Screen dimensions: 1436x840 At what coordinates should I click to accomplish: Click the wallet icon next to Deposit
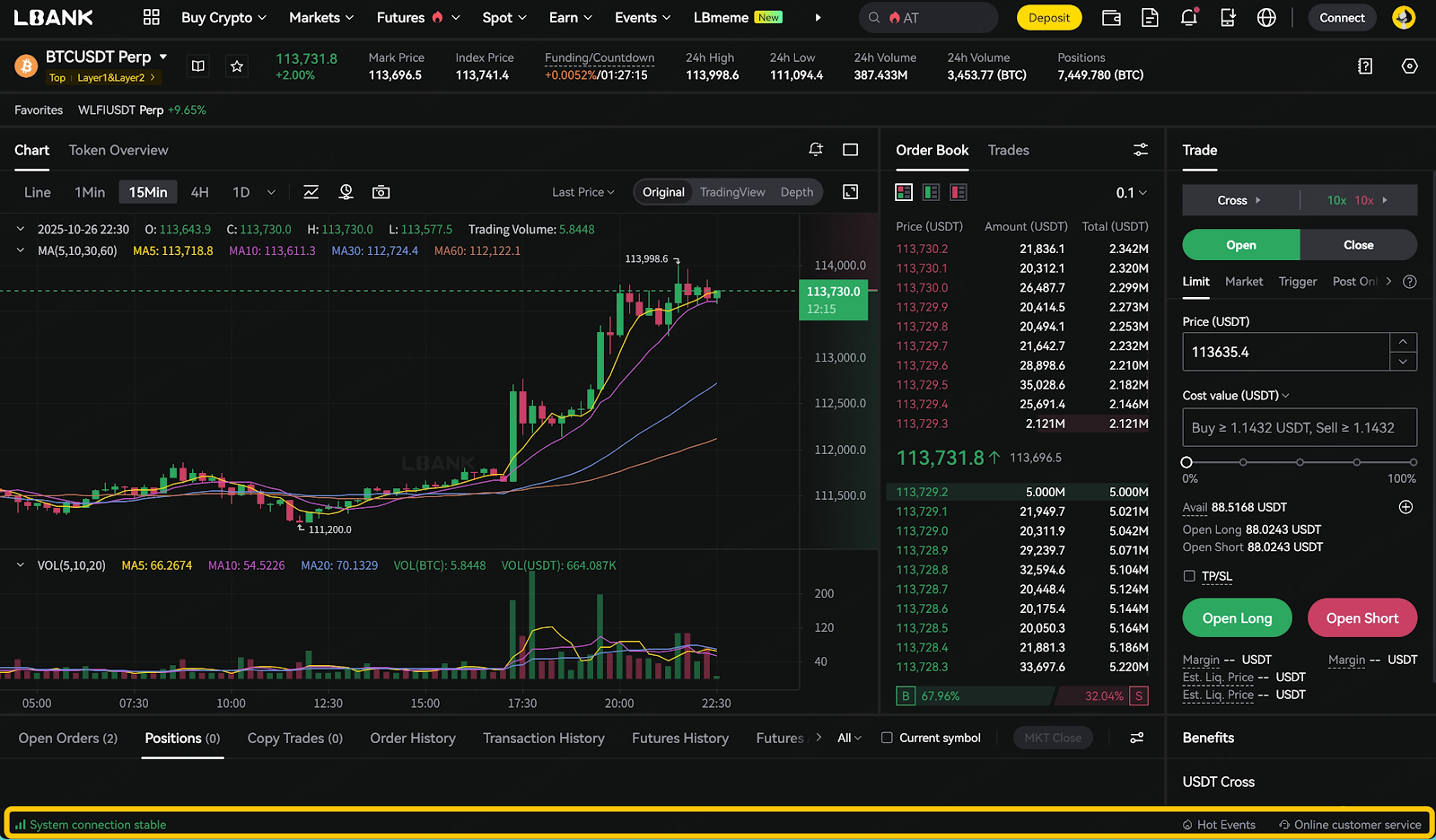click(x=1111, y=18)
